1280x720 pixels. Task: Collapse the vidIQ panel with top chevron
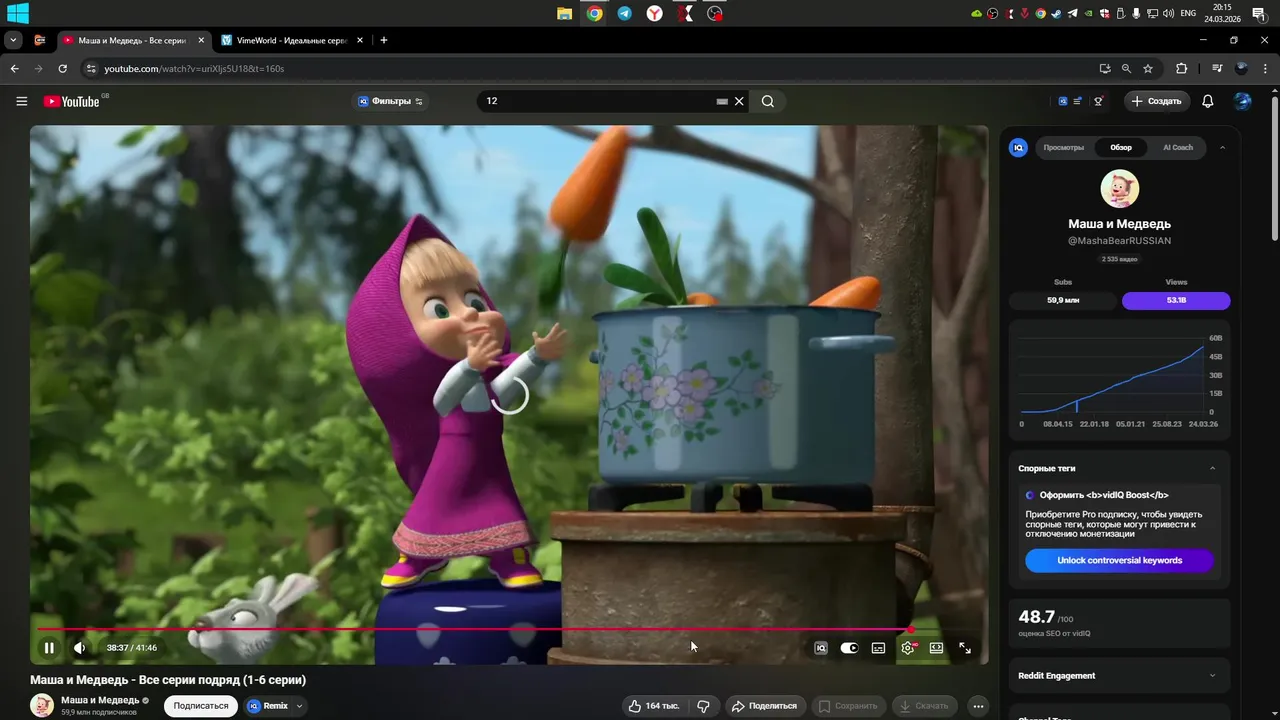click(1222, 147)
